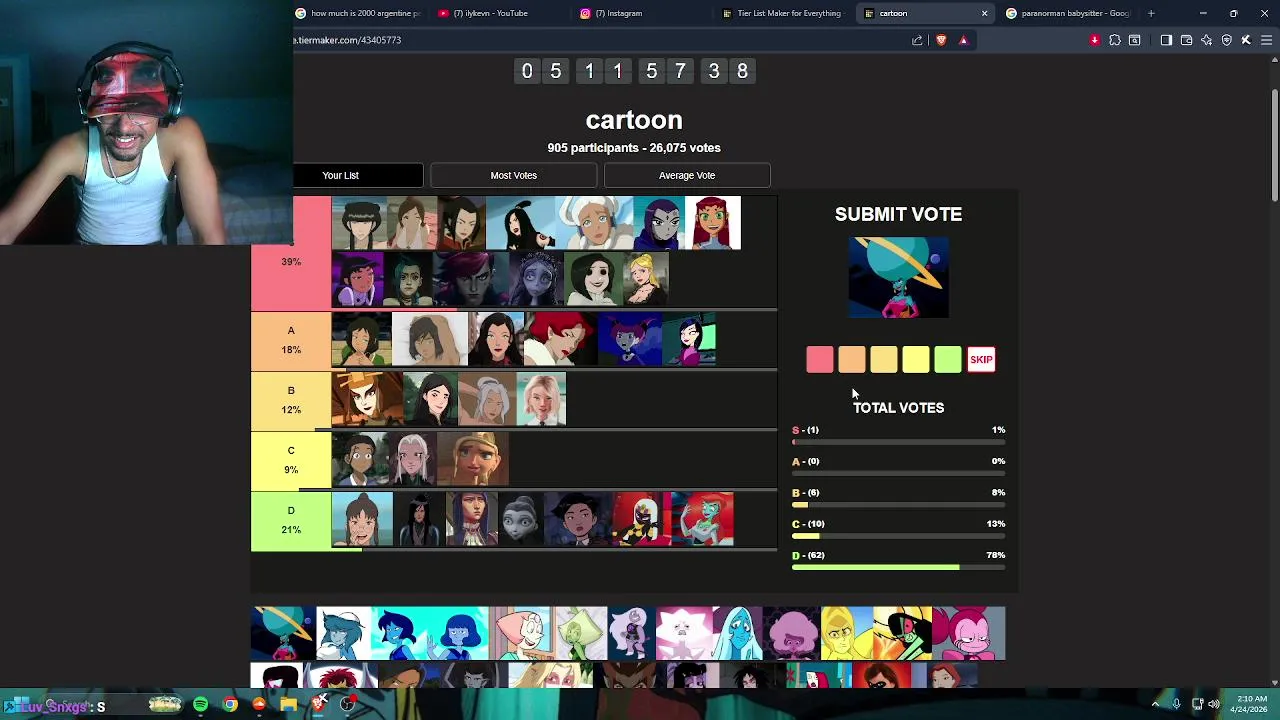Viewport: 1280px width, 720px height.
Task: Select the white-haired Lapis thumbnail in queue
Action: click(x=343, y=633)
